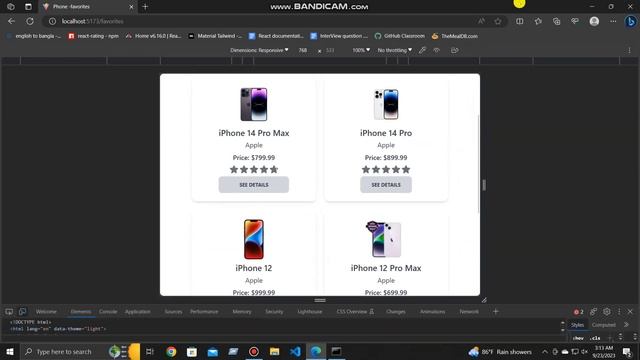This screenshot has height=360, width=640.
Task: Open DevTools settings gear icon
Action: pos(607,311)
